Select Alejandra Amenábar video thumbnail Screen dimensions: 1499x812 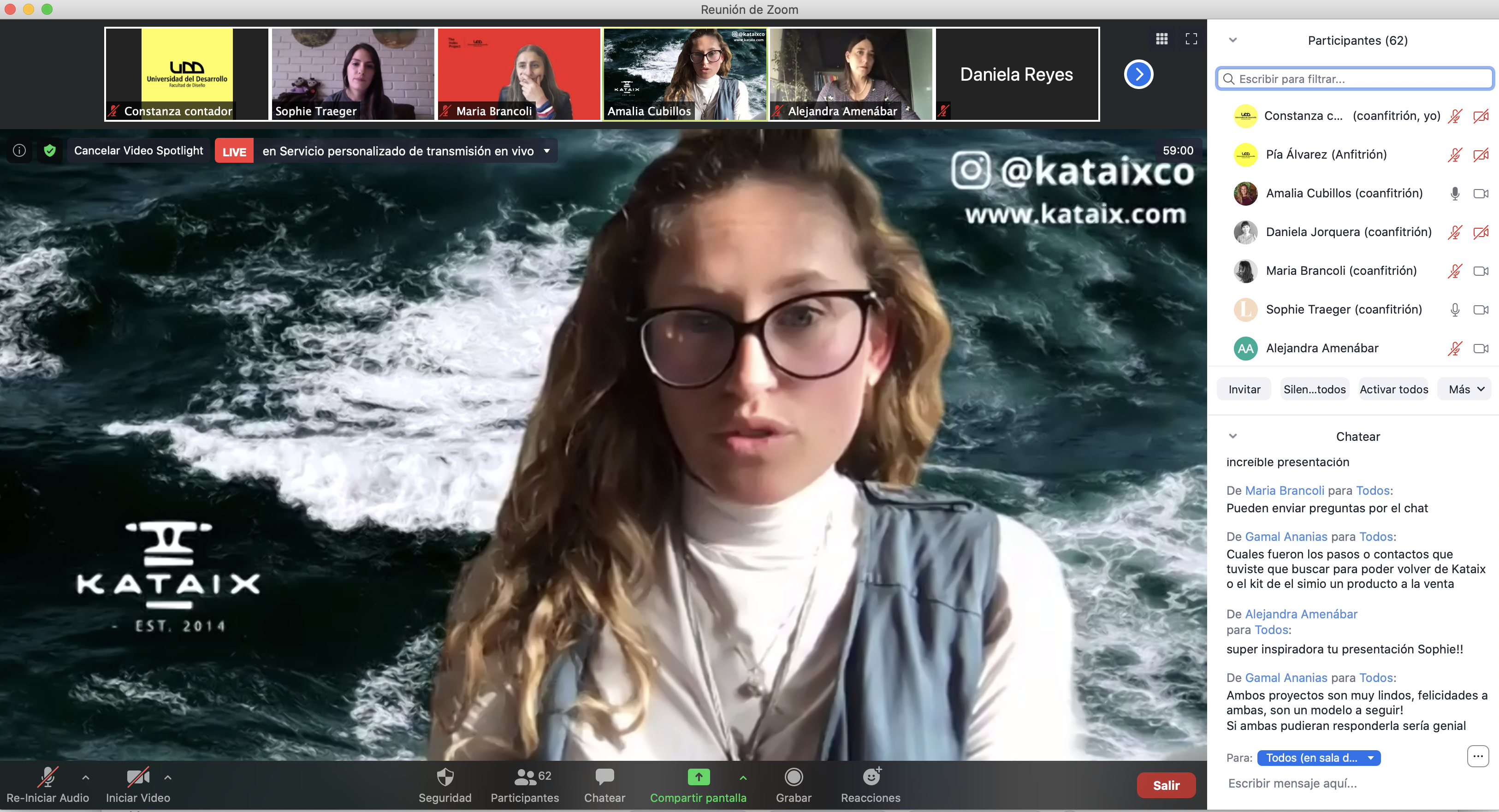click(x=851, y=75)
